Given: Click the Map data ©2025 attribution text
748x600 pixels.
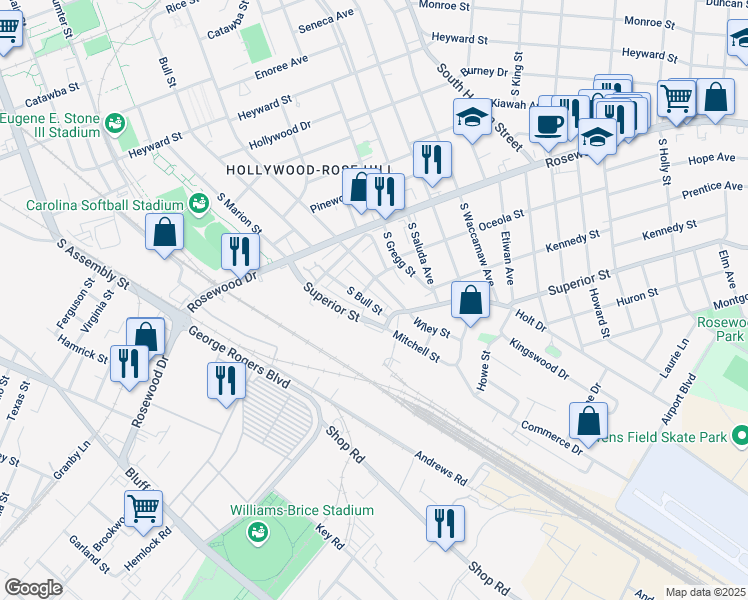Looking at the screenshot, I should point(706,592).
